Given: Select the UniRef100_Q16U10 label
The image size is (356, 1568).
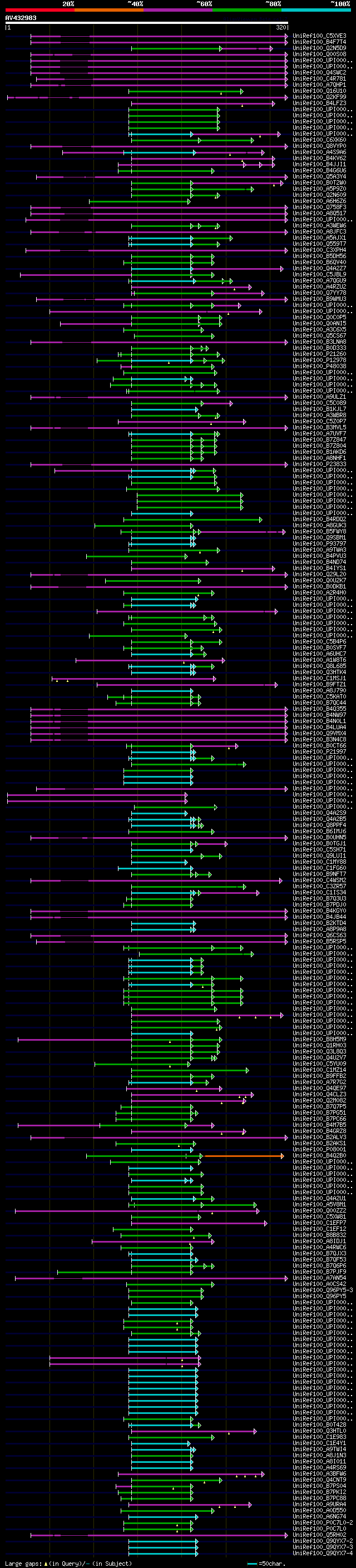Looking at the screenshot, I should (x=319, y=91).
